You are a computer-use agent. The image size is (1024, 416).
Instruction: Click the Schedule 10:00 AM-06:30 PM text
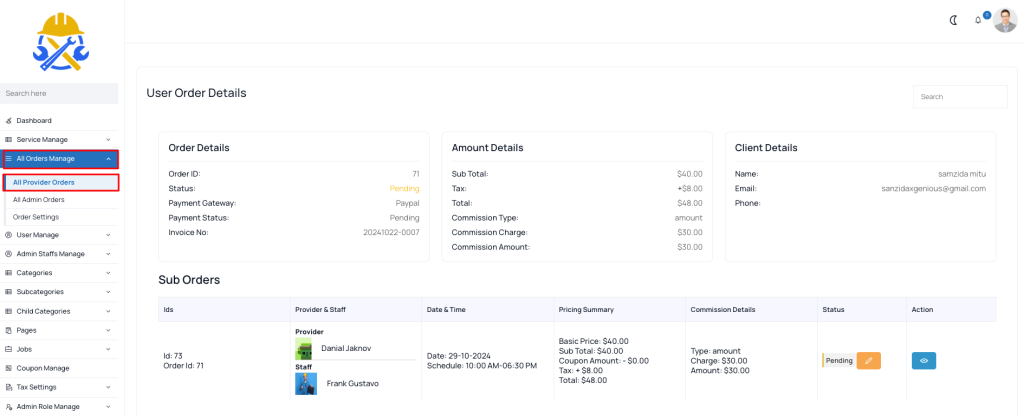click(x=482, y=366)
